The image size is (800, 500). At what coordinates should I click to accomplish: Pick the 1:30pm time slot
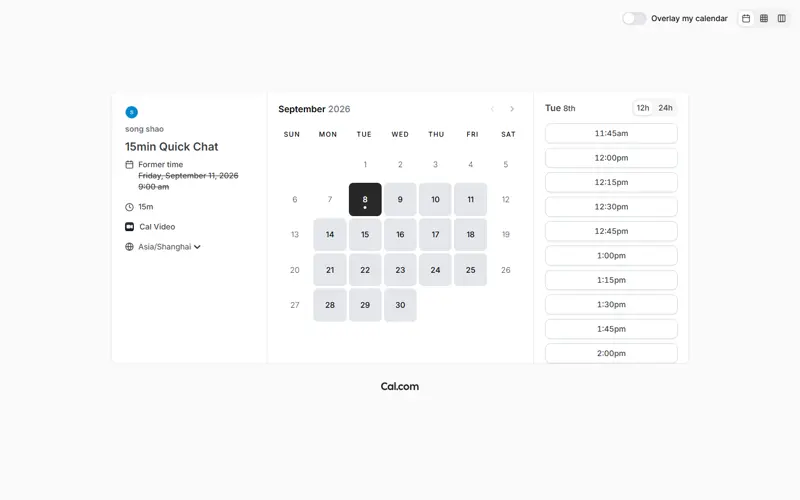[x=611, y=305]
